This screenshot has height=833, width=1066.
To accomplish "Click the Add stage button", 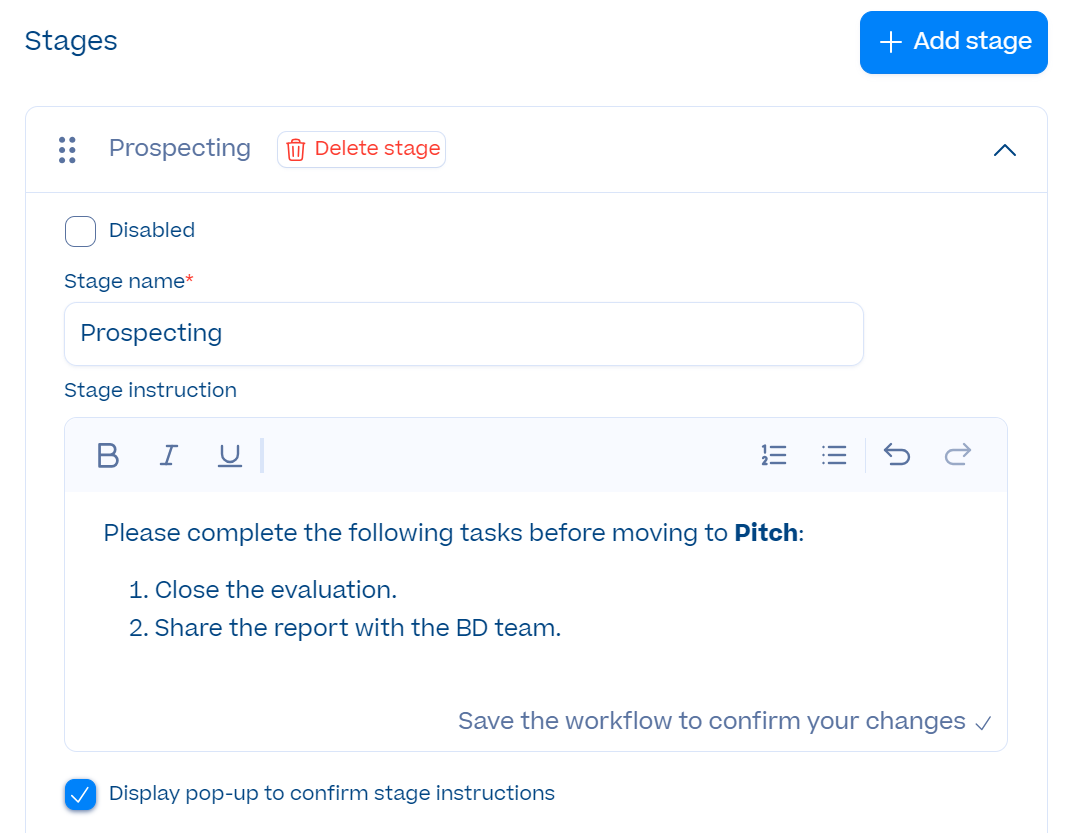I will [x=953, y=42].
